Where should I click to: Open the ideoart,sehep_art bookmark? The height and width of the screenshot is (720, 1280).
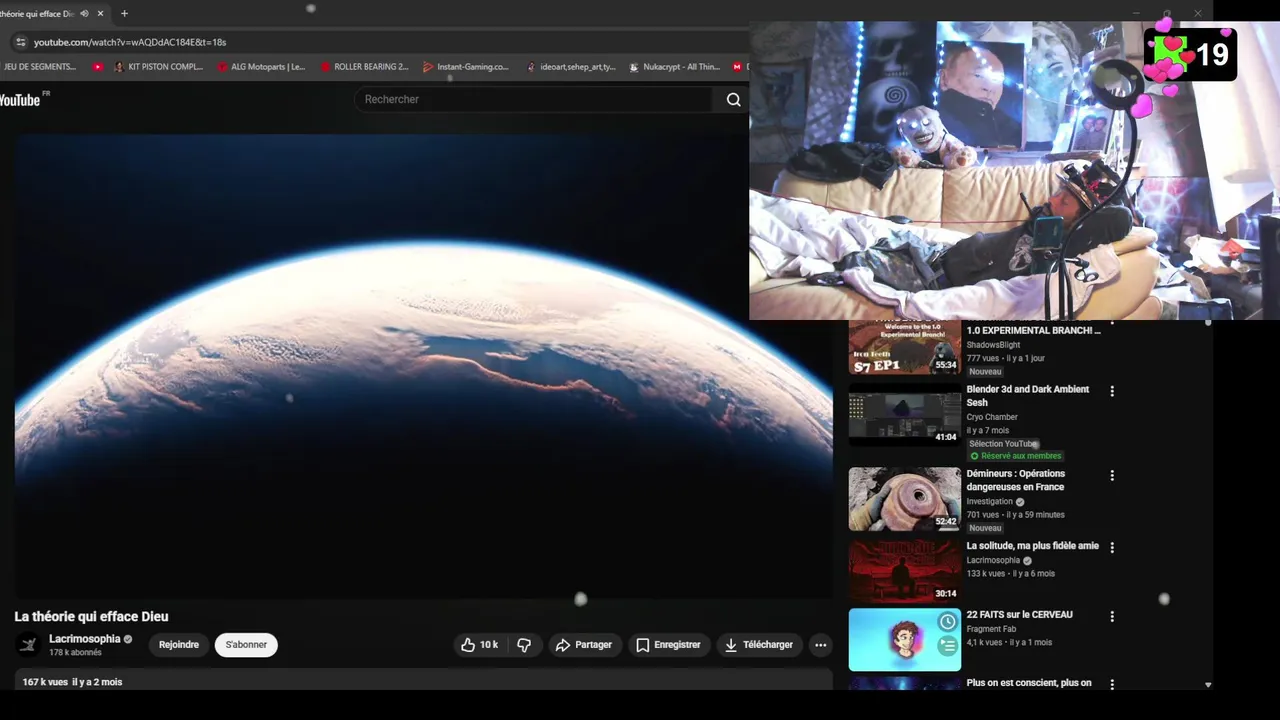(x=571, y=67)
